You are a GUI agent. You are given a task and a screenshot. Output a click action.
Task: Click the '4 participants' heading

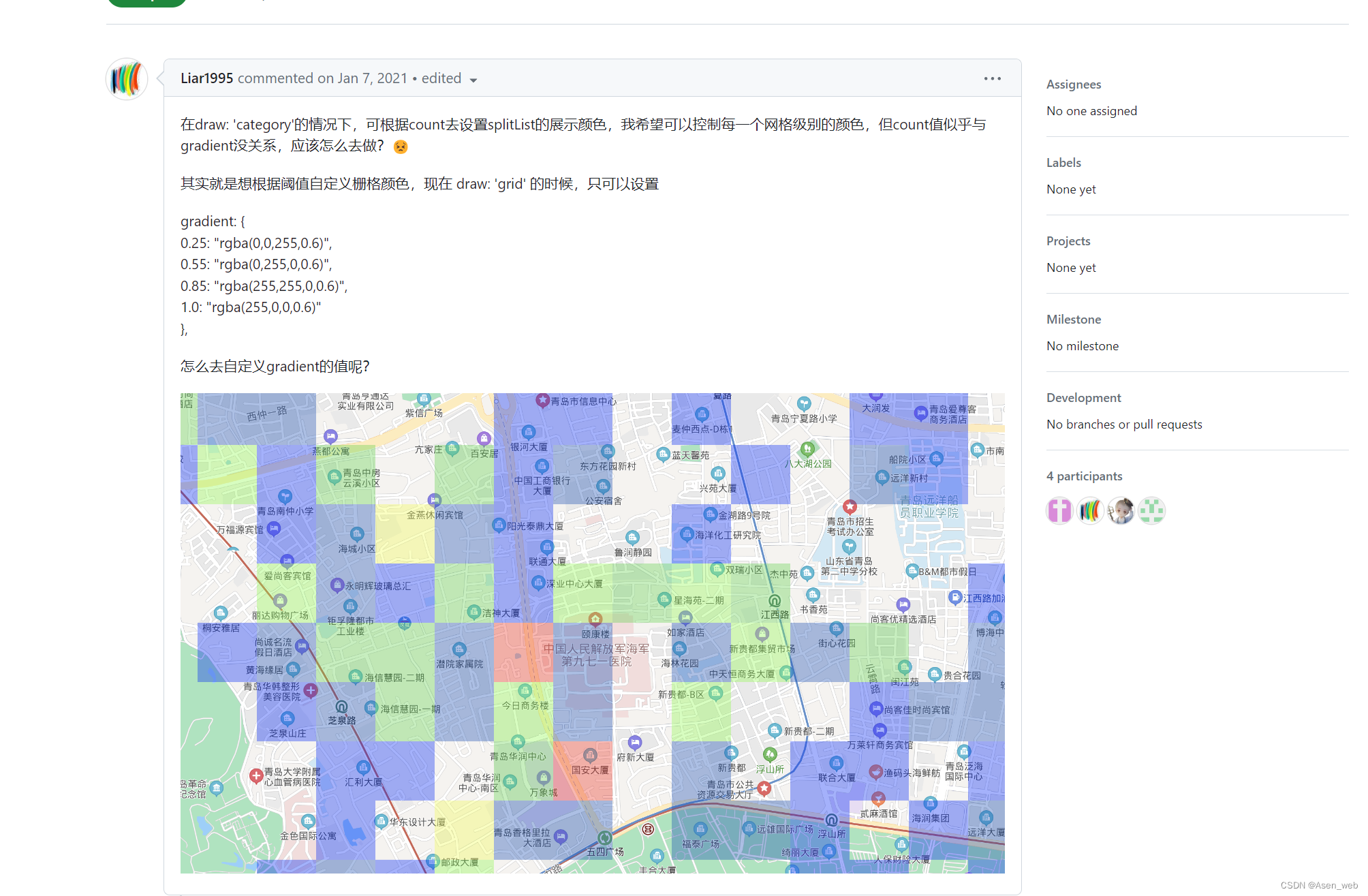click(x=1084, y=476)
